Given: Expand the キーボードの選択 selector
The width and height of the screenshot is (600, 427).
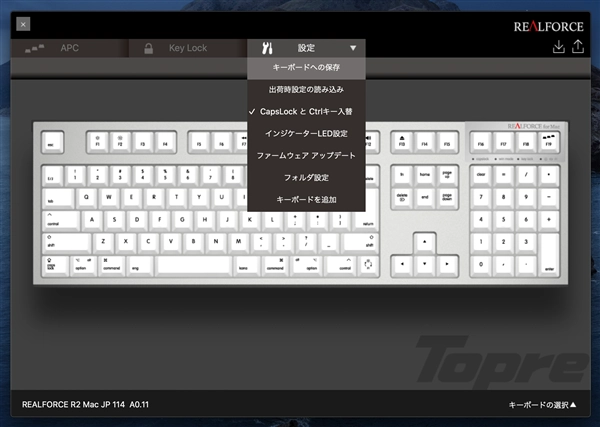Looking at the screenshot, I should tap(542, 405).
